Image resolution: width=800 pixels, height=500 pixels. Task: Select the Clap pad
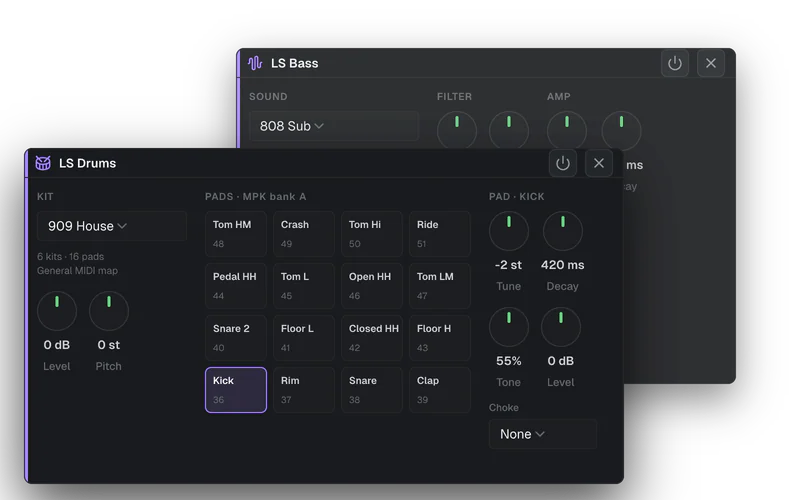[x=439, y=390]
